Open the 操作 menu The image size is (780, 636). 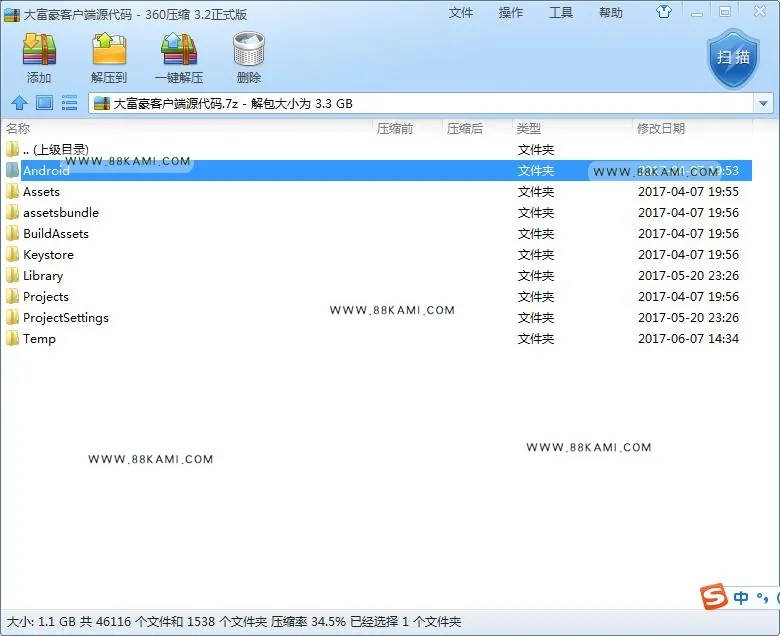click(511, 13)
